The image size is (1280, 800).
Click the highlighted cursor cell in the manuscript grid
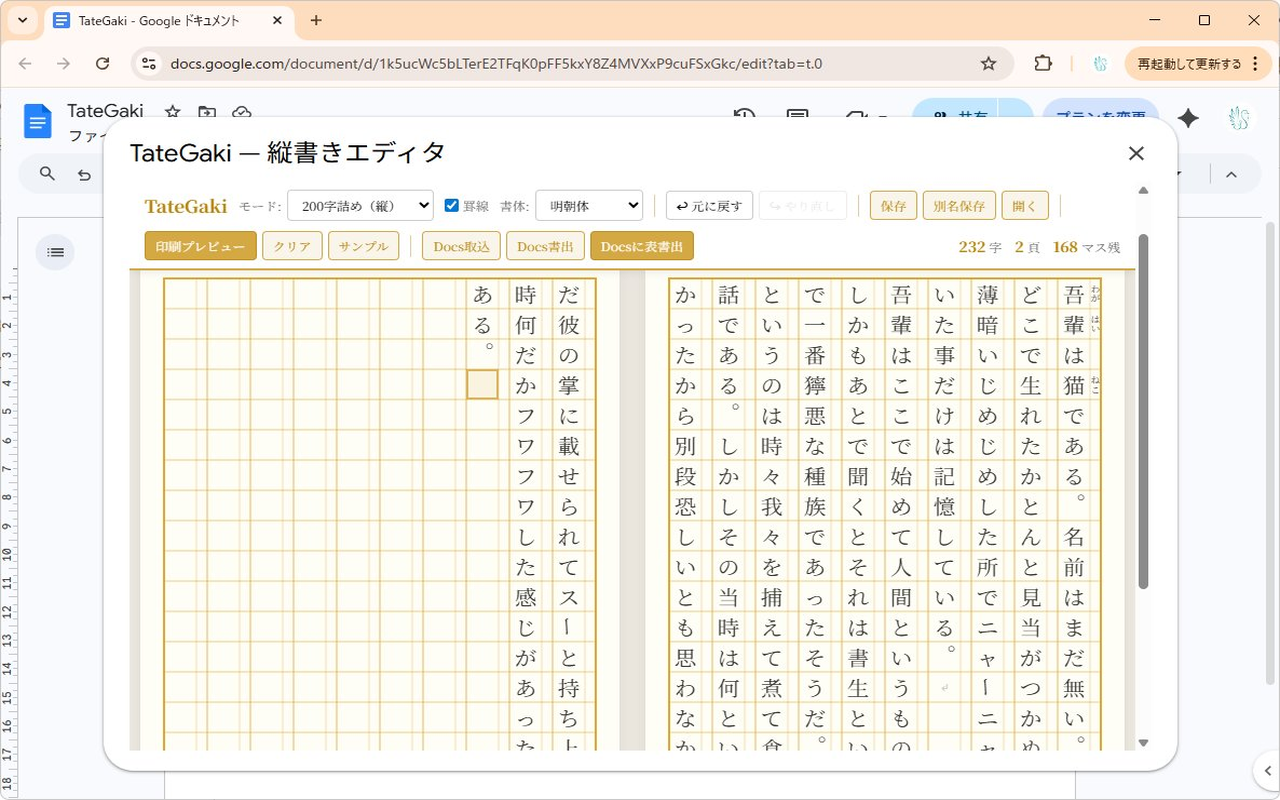482,384
